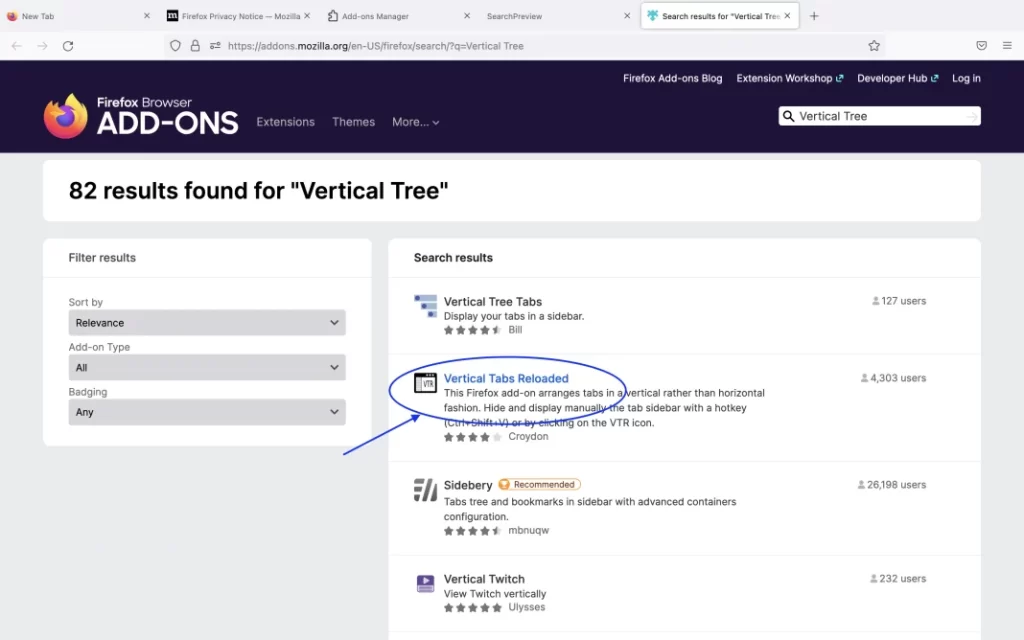Go back with the back arrow
This screenshot has height=640, width=1024.
click(x=17, y=46)
